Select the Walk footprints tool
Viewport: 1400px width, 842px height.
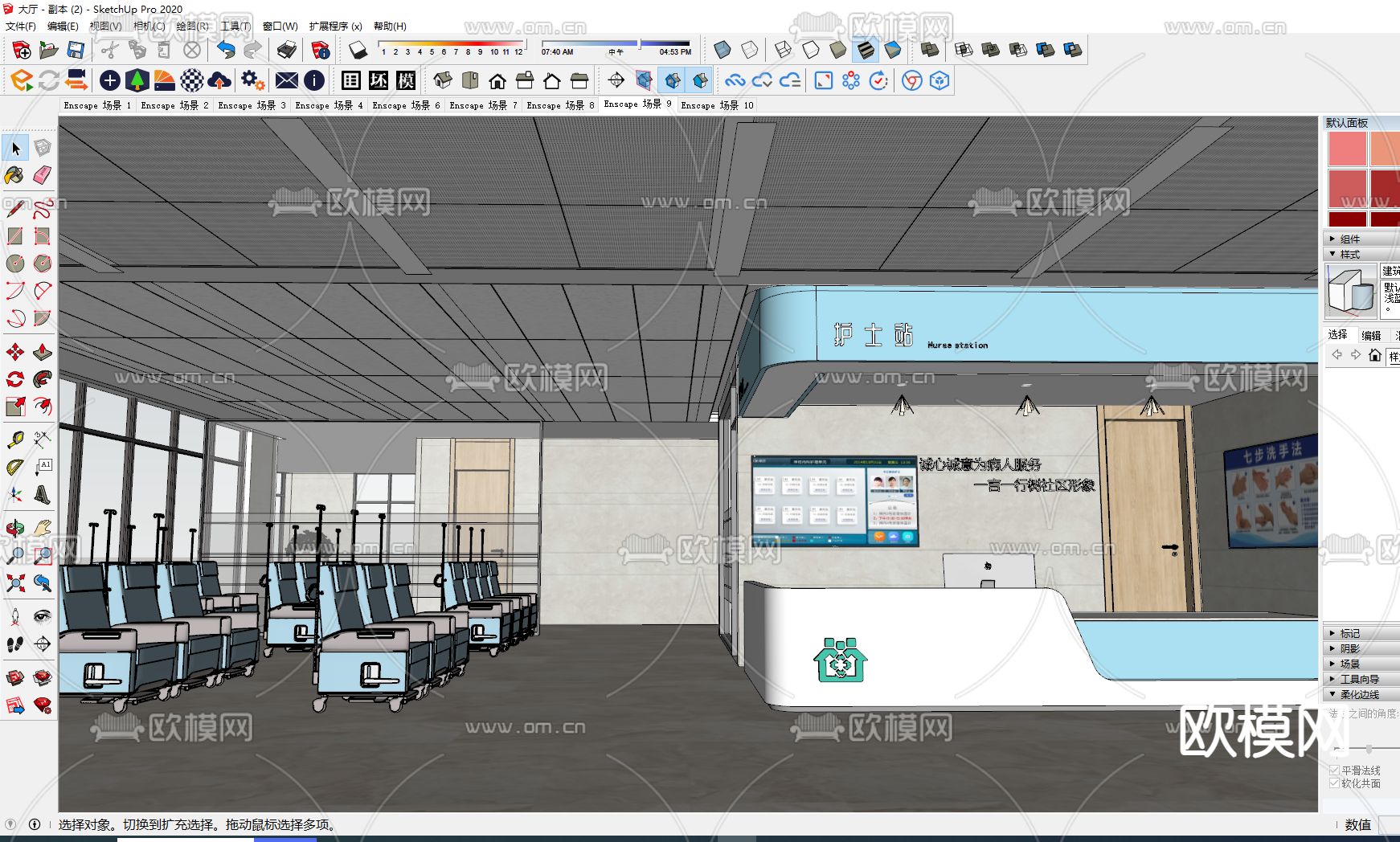point(14,644)
